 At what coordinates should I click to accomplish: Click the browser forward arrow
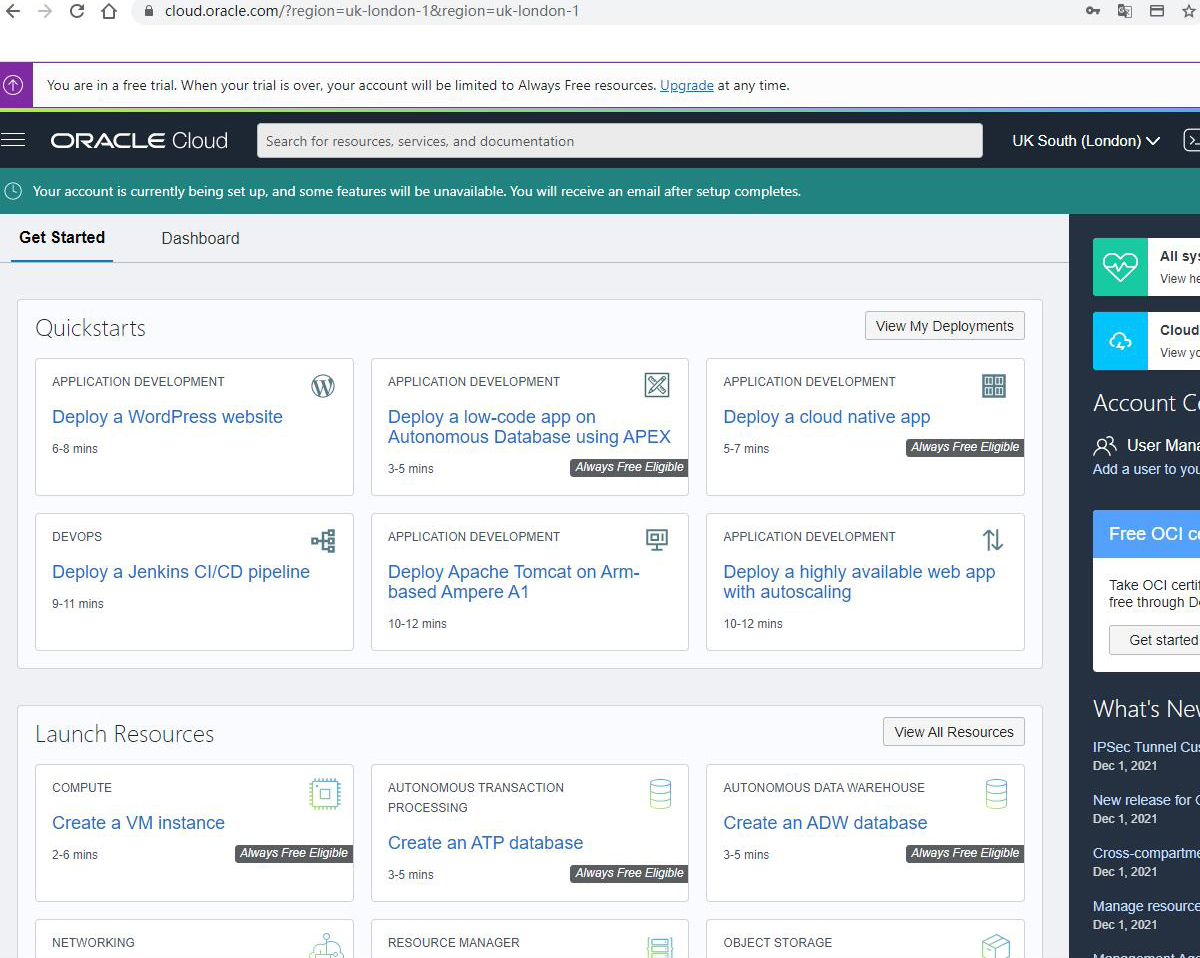tap(44, 11)
